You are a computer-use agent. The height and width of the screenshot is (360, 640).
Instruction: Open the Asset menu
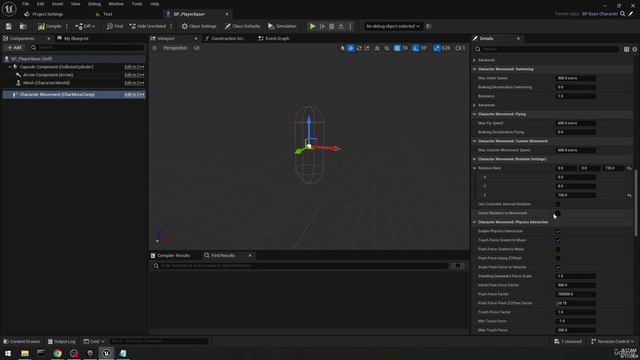[58, 4]
